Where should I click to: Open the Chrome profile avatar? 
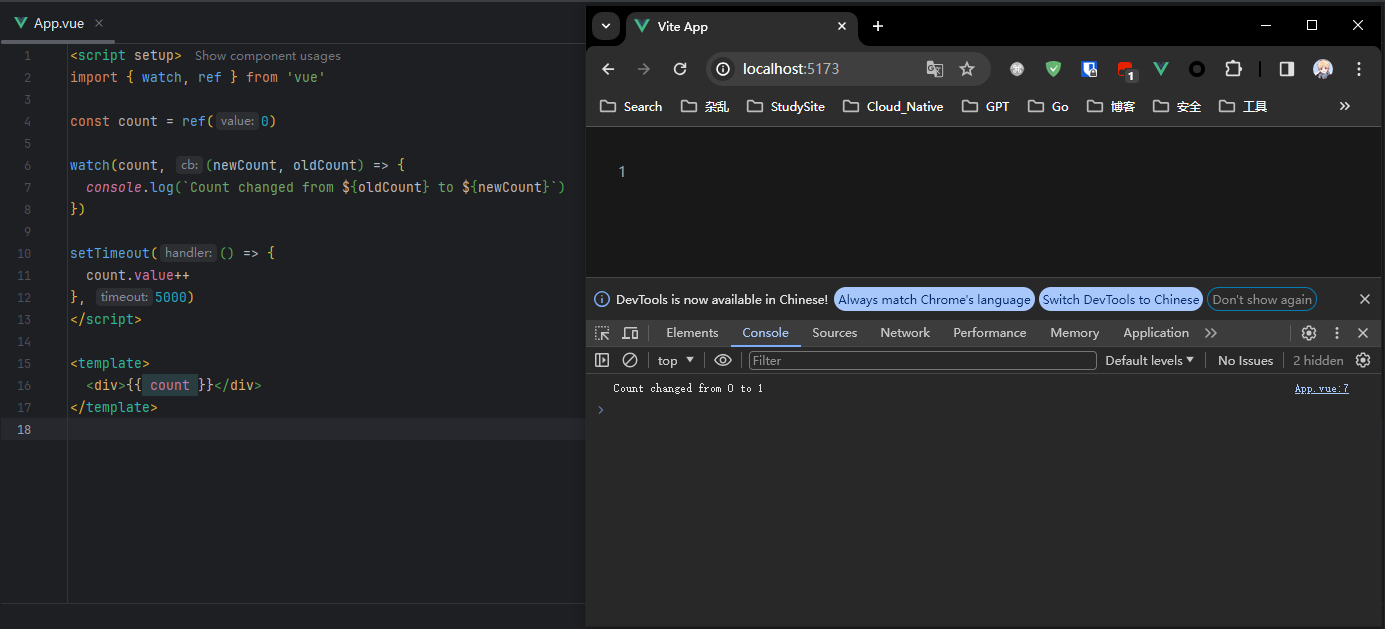coord(1323,69)
